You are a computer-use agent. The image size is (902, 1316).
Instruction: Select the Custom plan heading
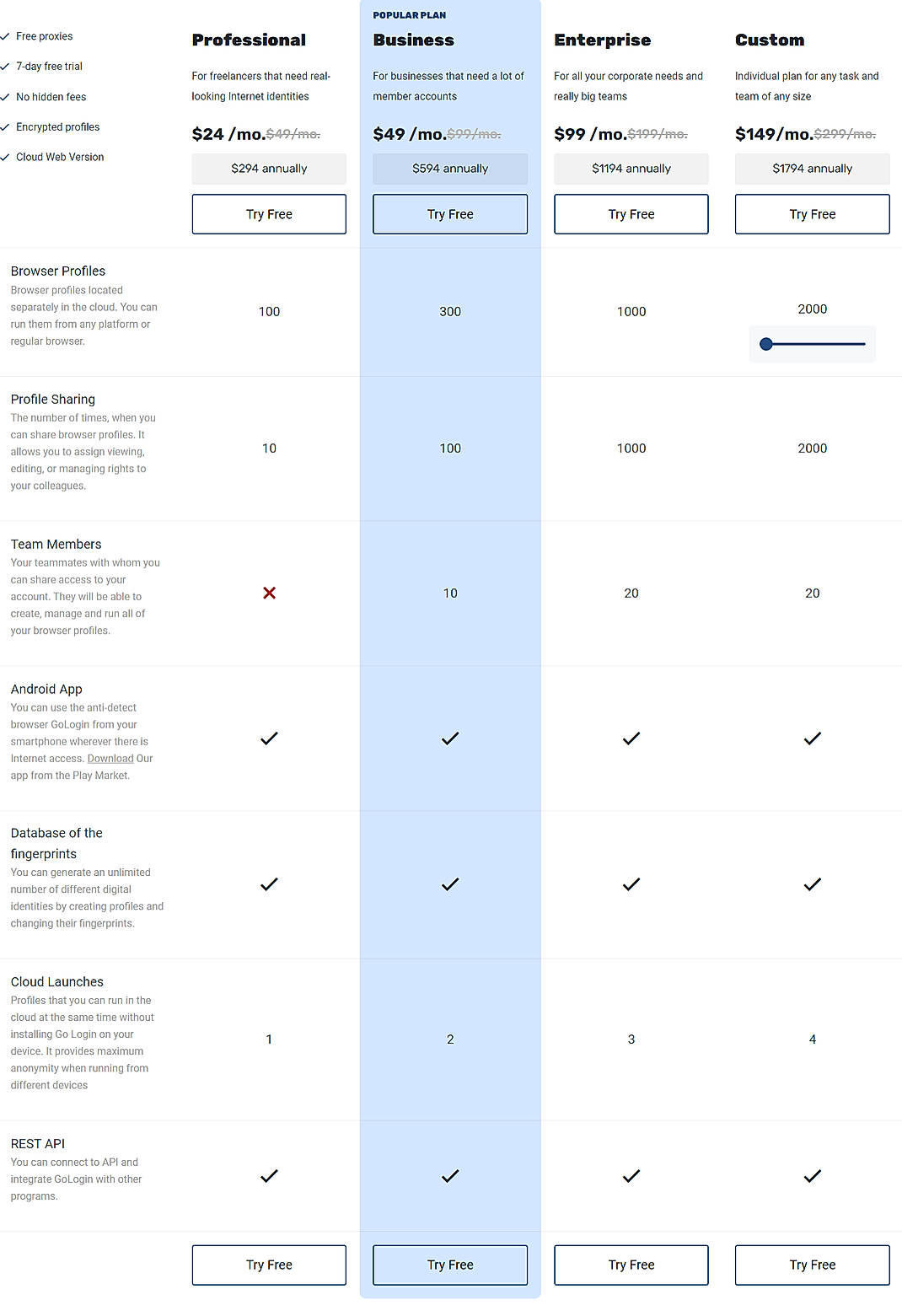coord(770,40)
